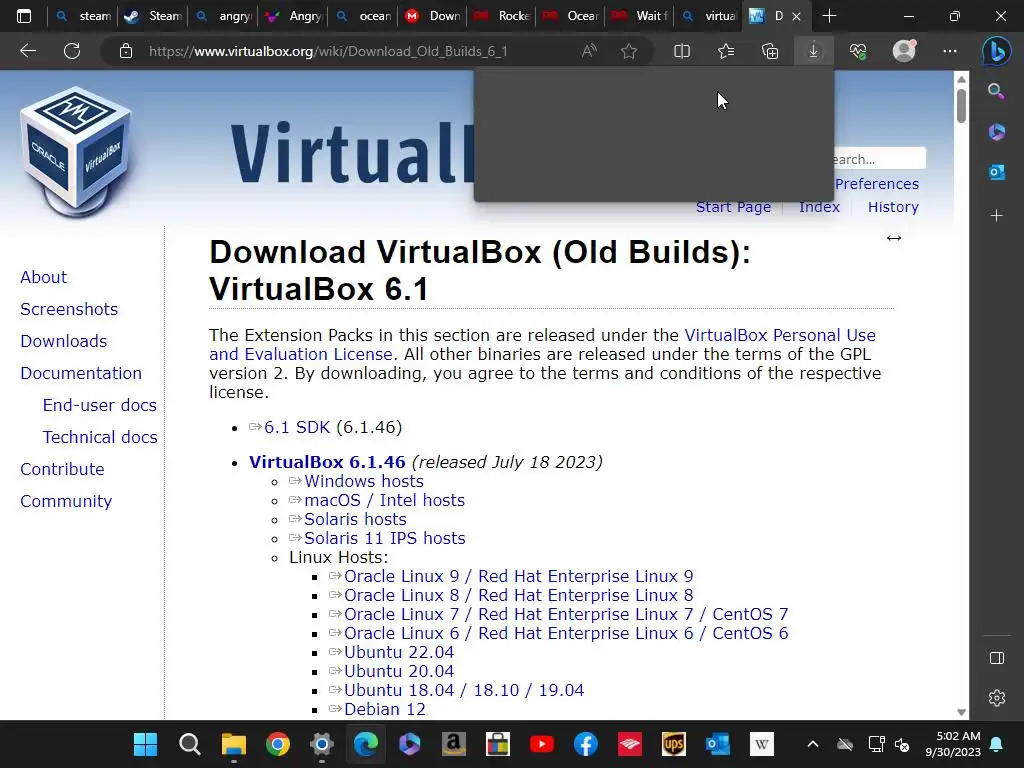Switch to the 'Rocke' tab
The width and height of the screenshot is (1024, 768).
click(x=502, y=16)
